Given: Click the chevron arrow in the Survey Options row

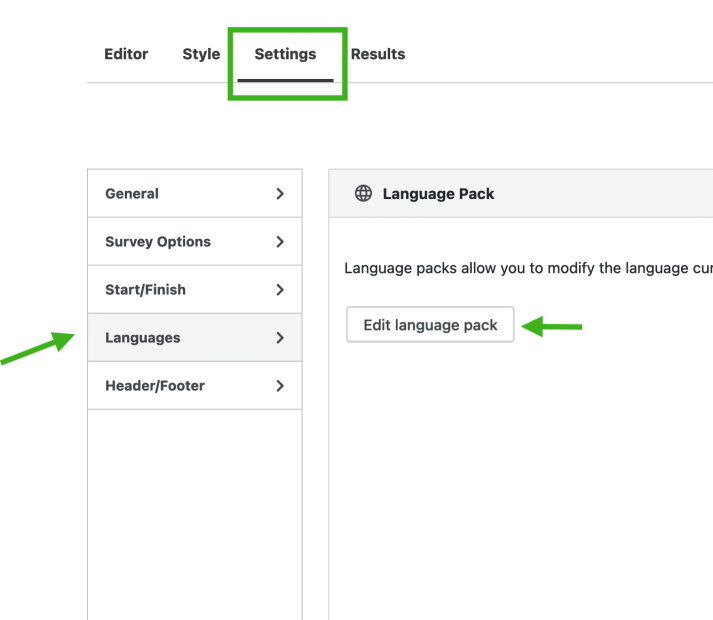Looking at the screenshot, I should 280,242.
